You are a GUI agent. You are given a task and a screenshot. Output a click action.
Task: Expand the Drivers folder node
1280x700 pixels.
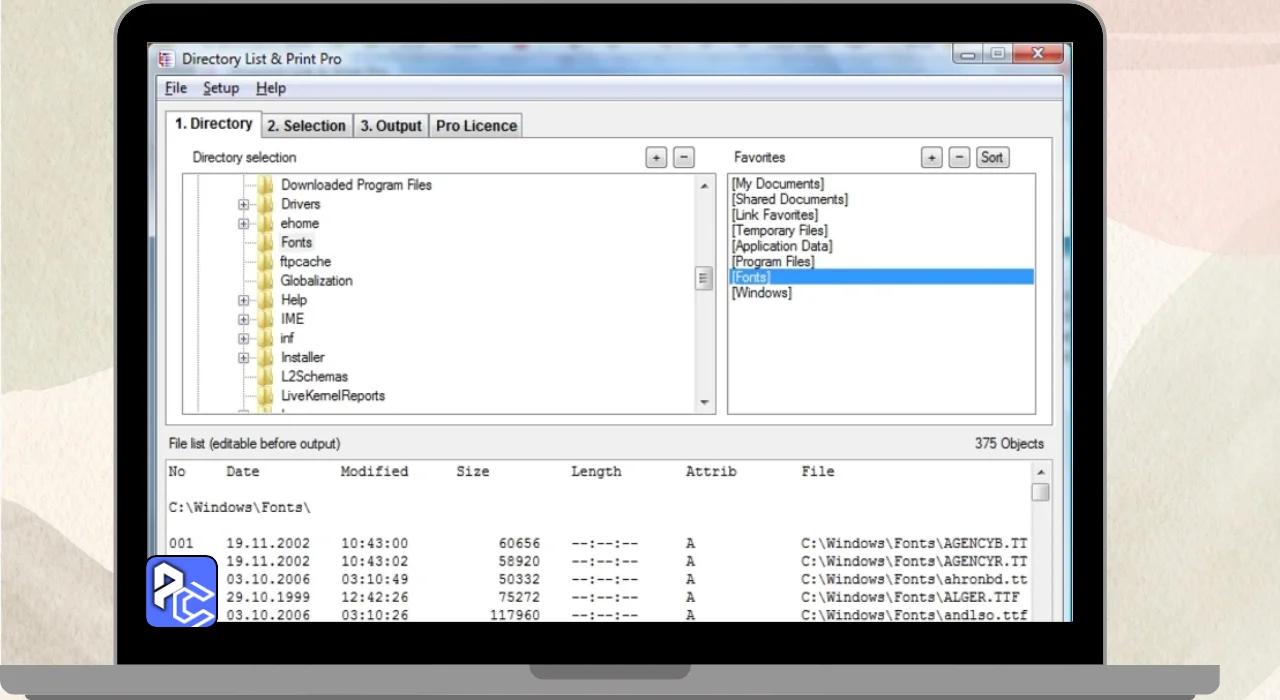tap(243, 204)
